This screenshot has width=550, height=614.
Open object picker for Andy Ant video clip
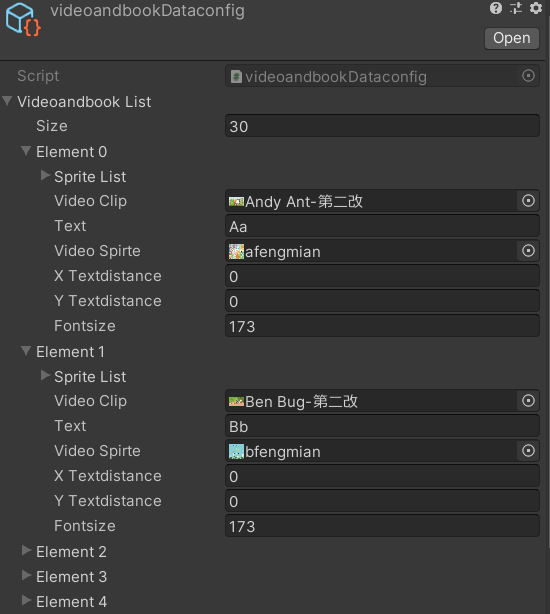(x=528, y=201)
